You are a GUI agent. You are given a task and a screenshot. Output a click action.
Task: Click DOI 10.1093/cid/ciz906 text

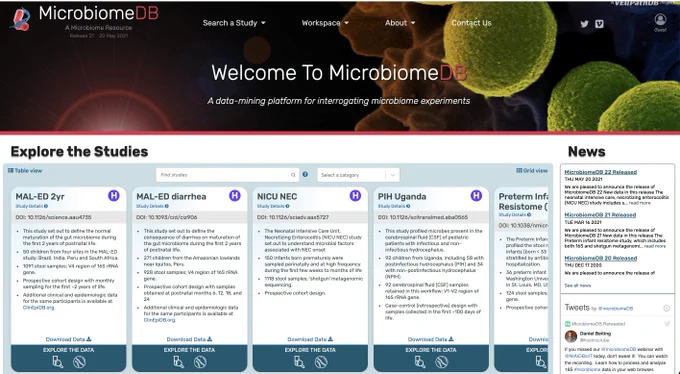tap(167, 217)
